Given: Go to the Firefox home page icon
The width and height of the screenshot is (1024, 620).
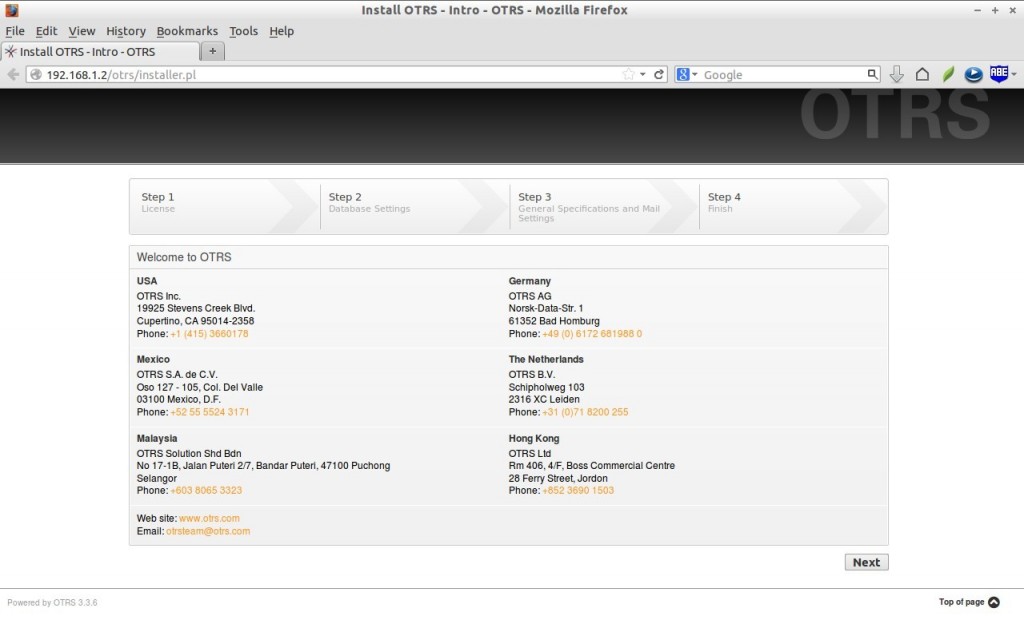Looking at the screenshot, I should (922, 75).
